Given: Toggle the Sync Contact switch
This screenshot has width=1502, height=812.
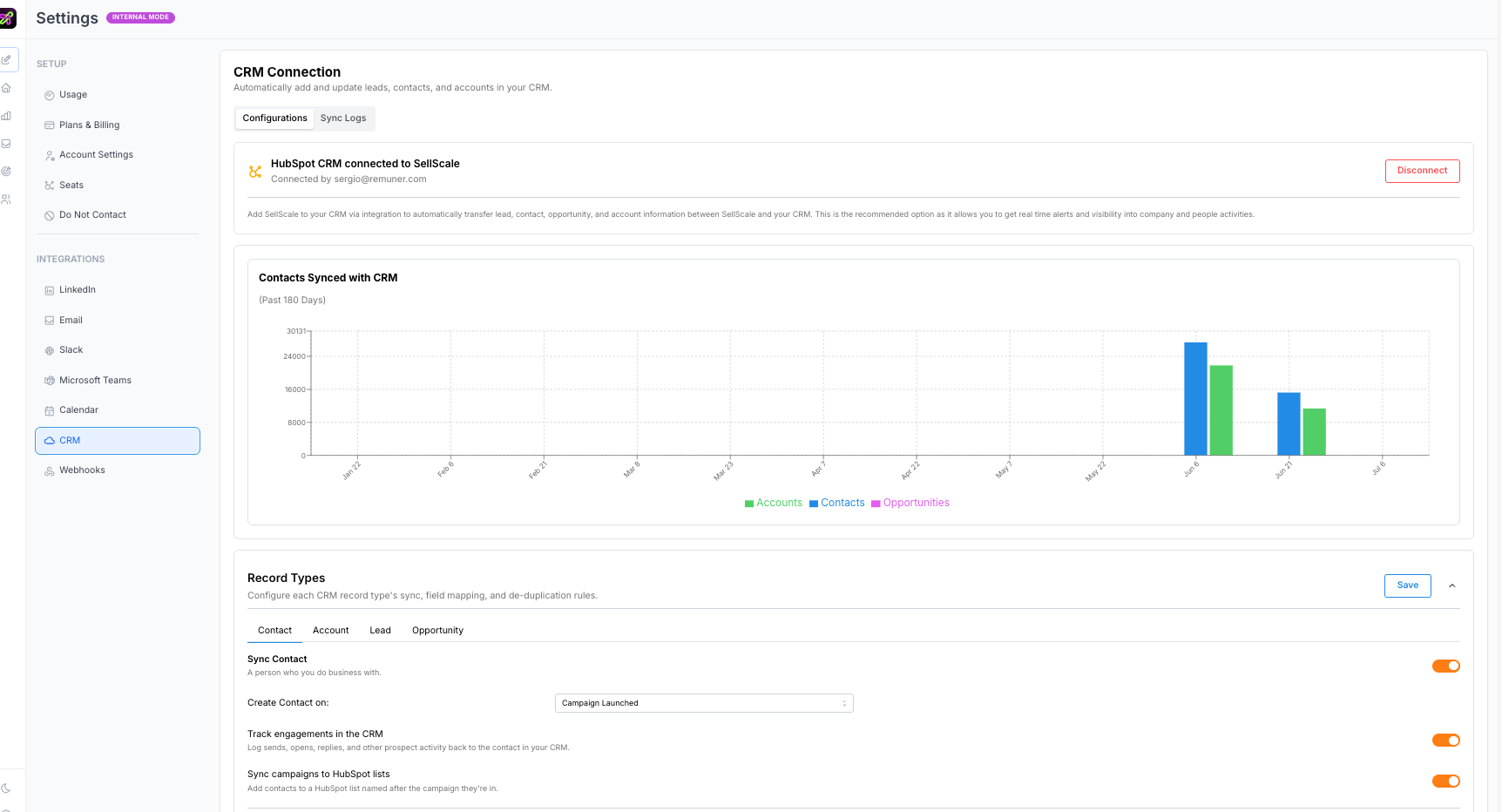Looking at the screenshot, I should (x=1446, y=666).
